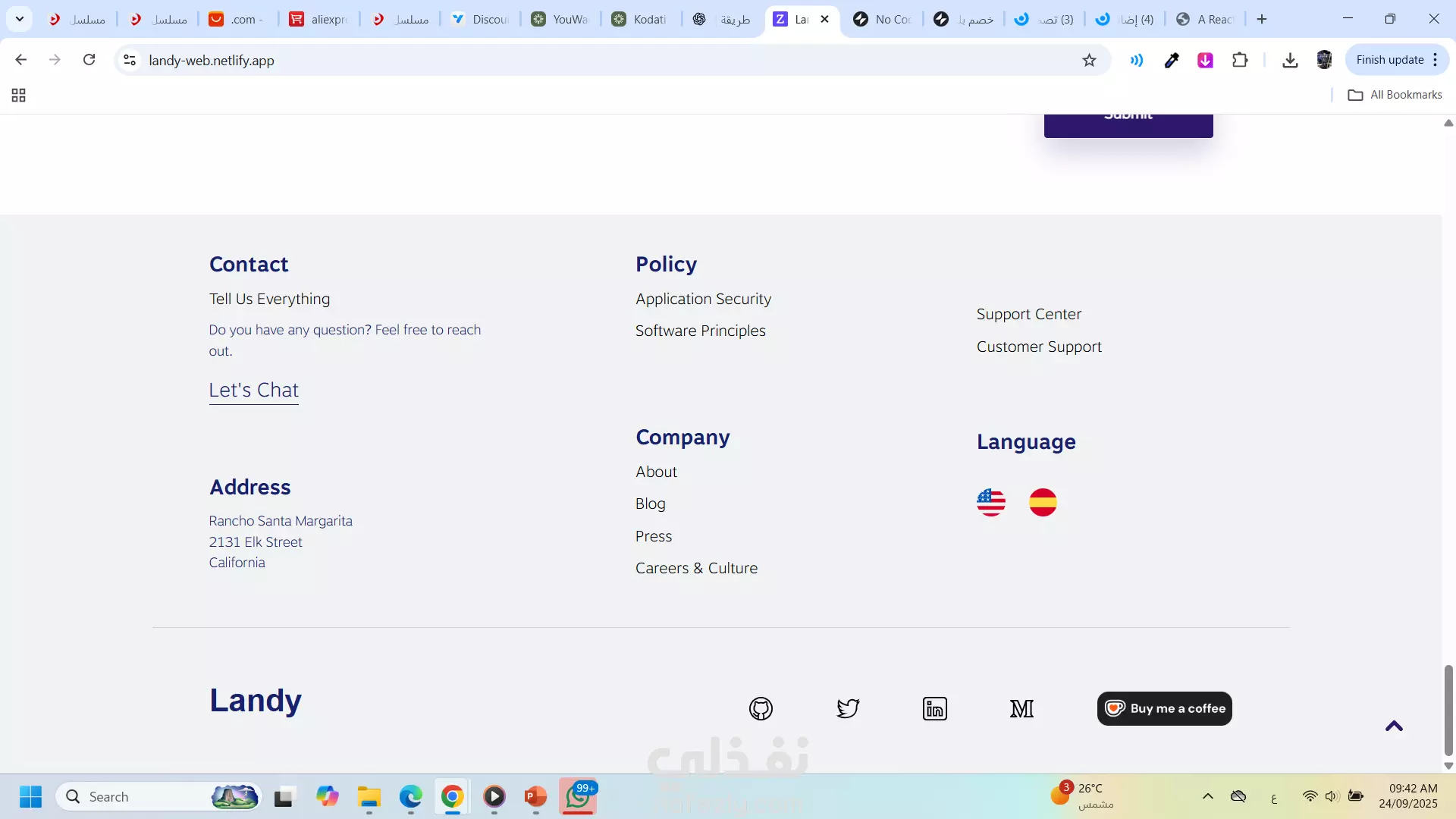Switch to the No Code tab

[883, 20]
